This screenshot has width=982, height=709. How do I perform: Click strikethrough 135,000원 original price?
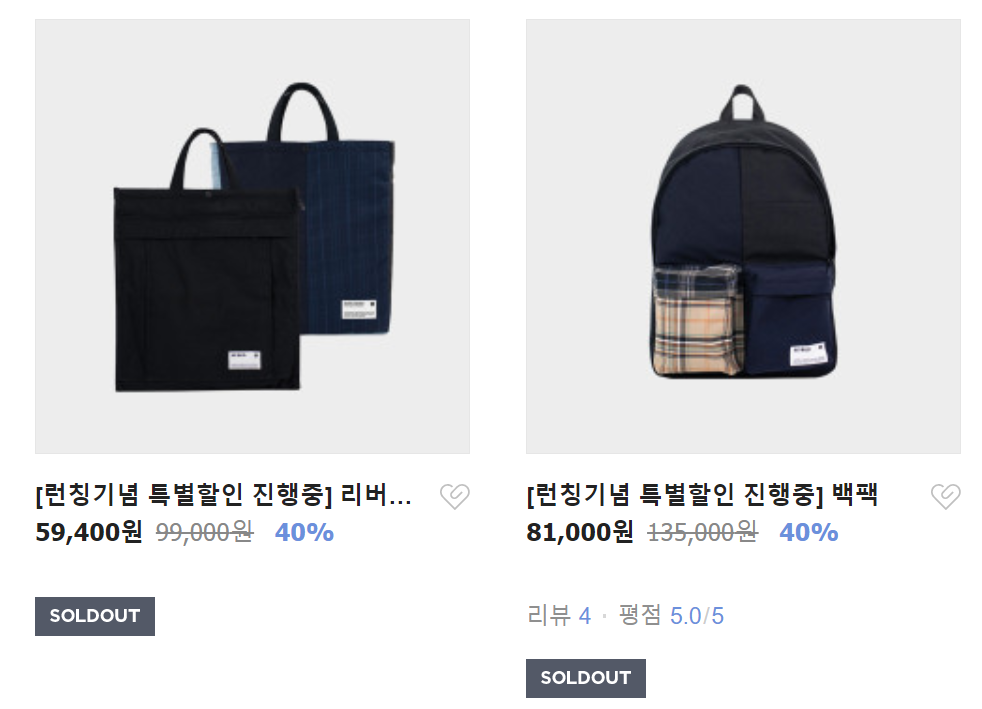[x=703, y=532]
